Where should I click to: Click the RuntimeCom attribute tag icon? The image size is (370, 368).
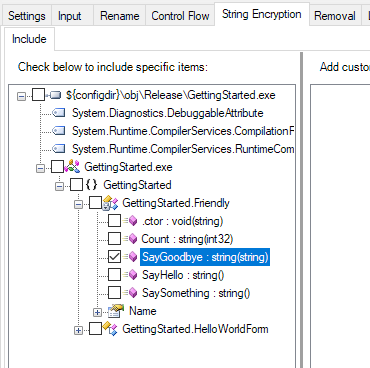[x=59, y=149]
